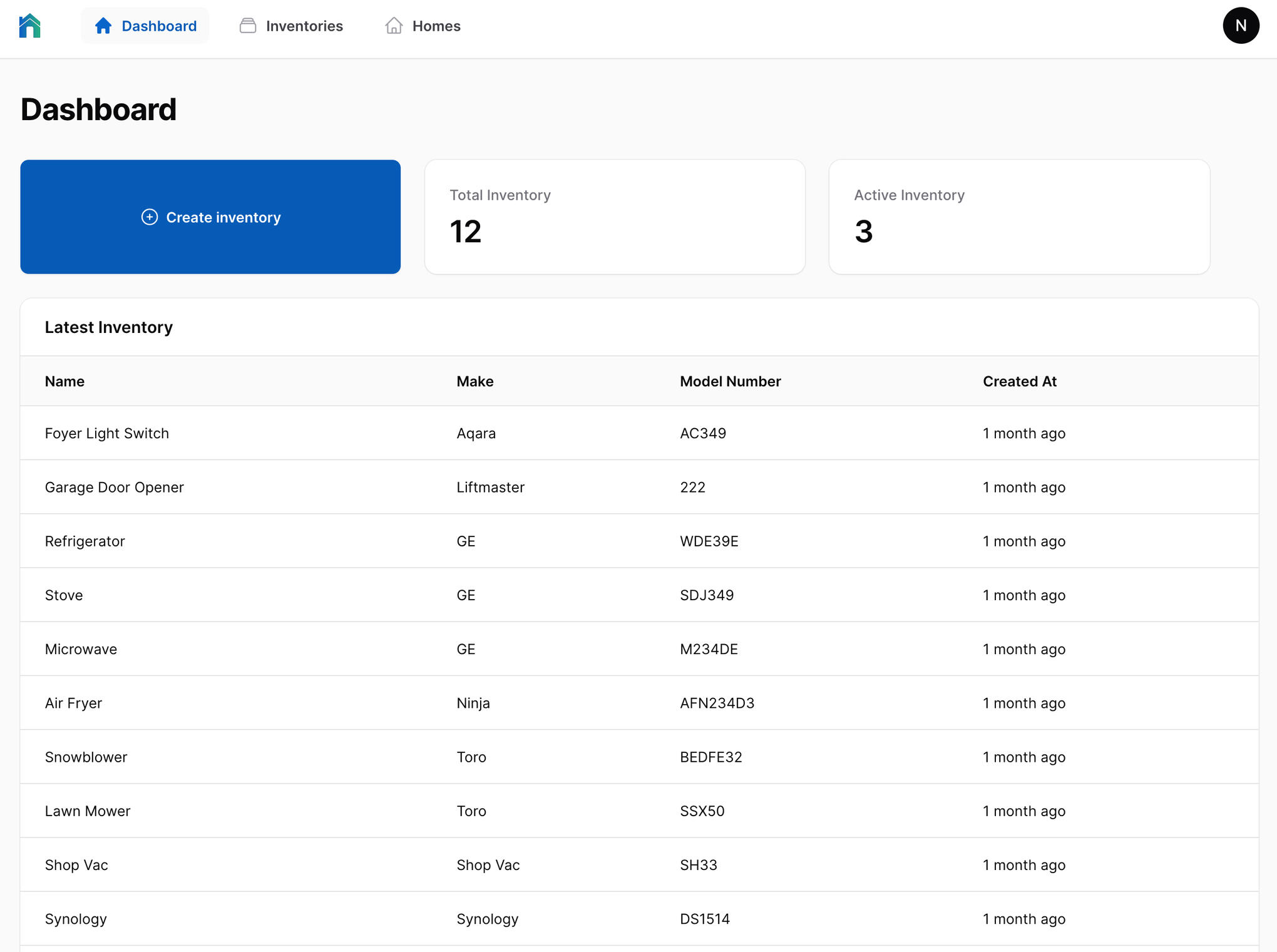The width and height of the screenshot is (1277, 952).
Task: Click the Created At column header
Action: pyautogui.click(x=1019, y=381)
